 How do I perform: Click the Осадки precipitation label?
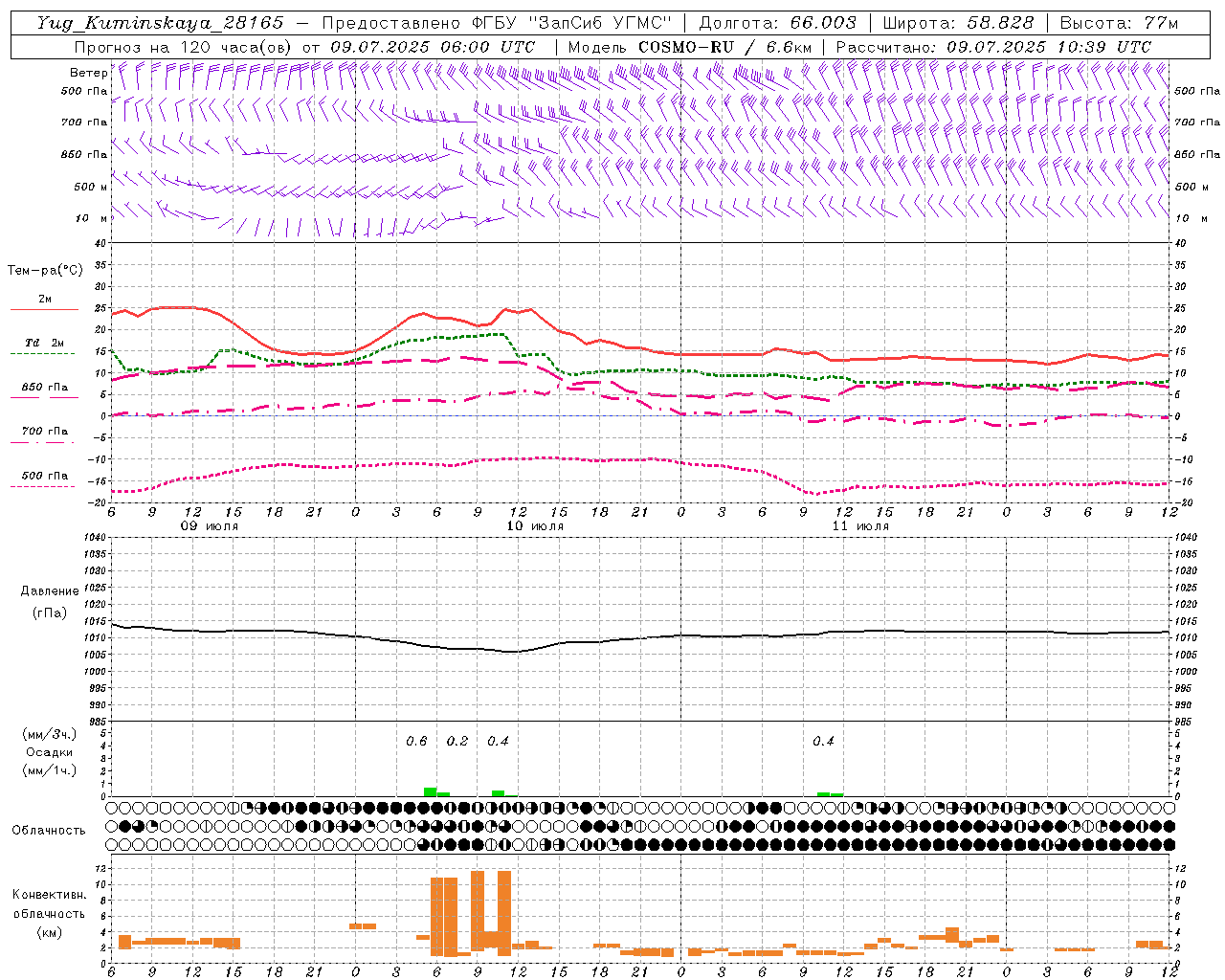click(50, 752)
